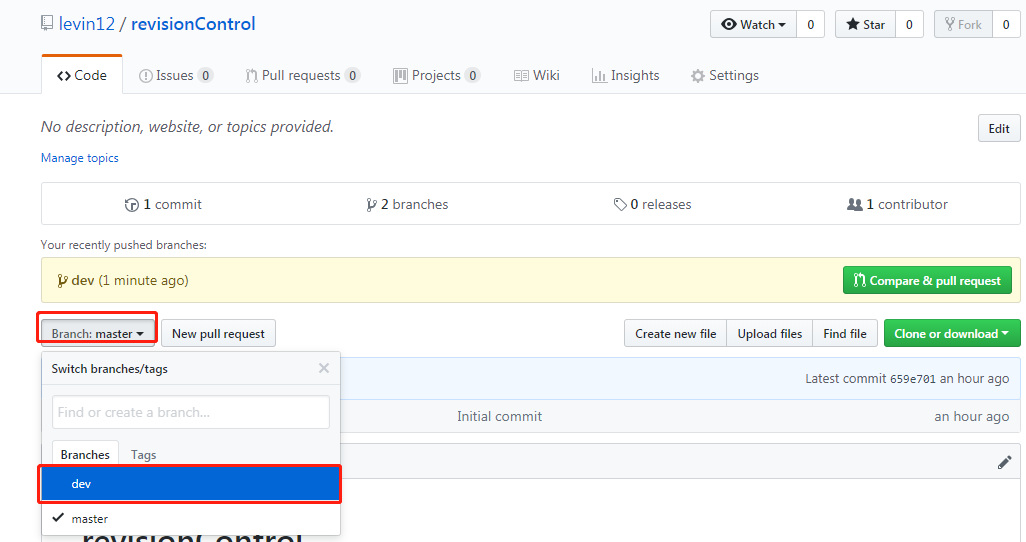Click the Settings gear icon
The height and width of the screenshot is (542, 1026).
coord(698,76)
